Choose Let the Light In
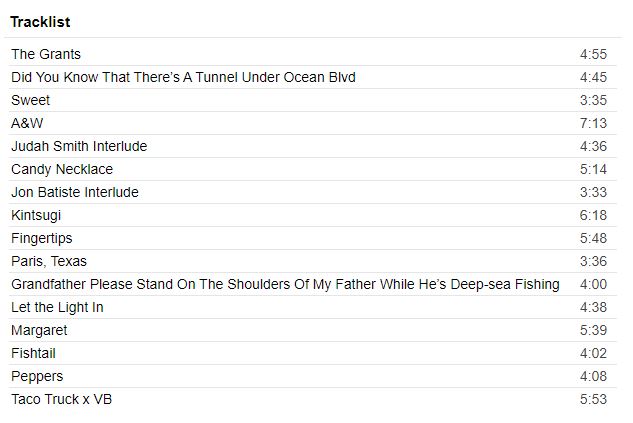The image size is (633, 423). click(x=57, y=307)
